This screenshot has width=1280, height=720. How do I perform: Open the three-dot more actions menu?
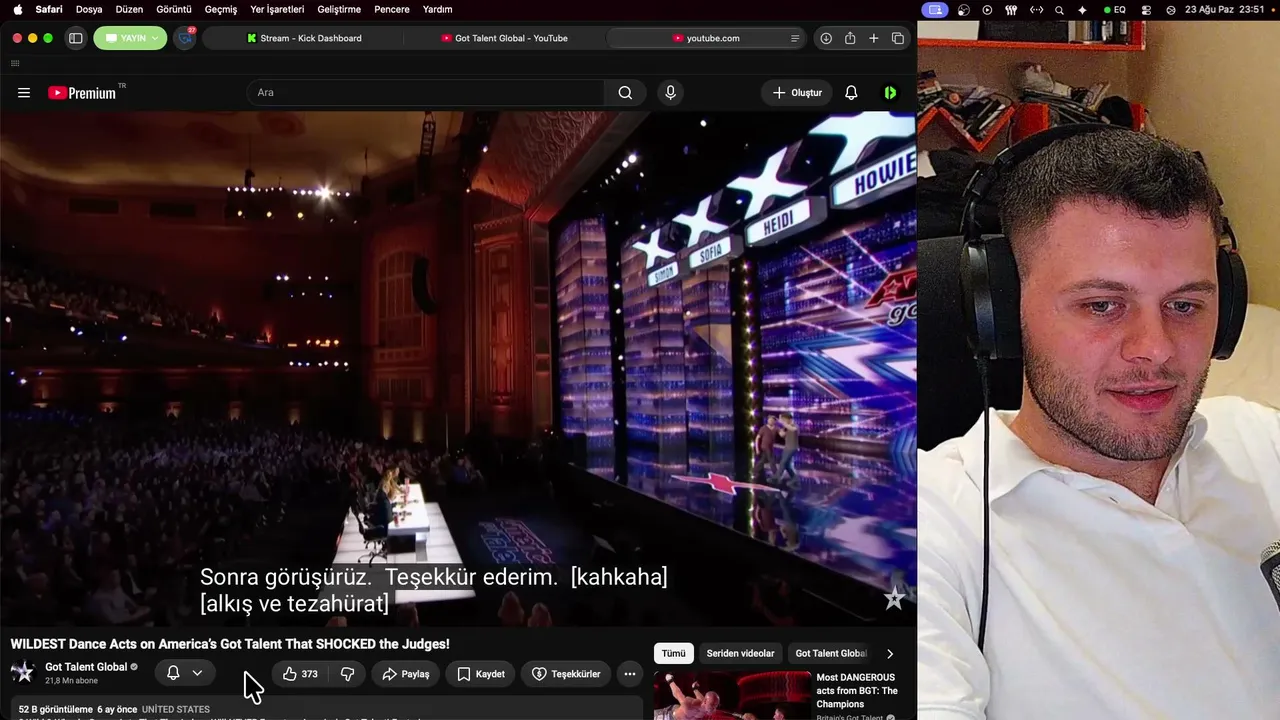[630, 674]
